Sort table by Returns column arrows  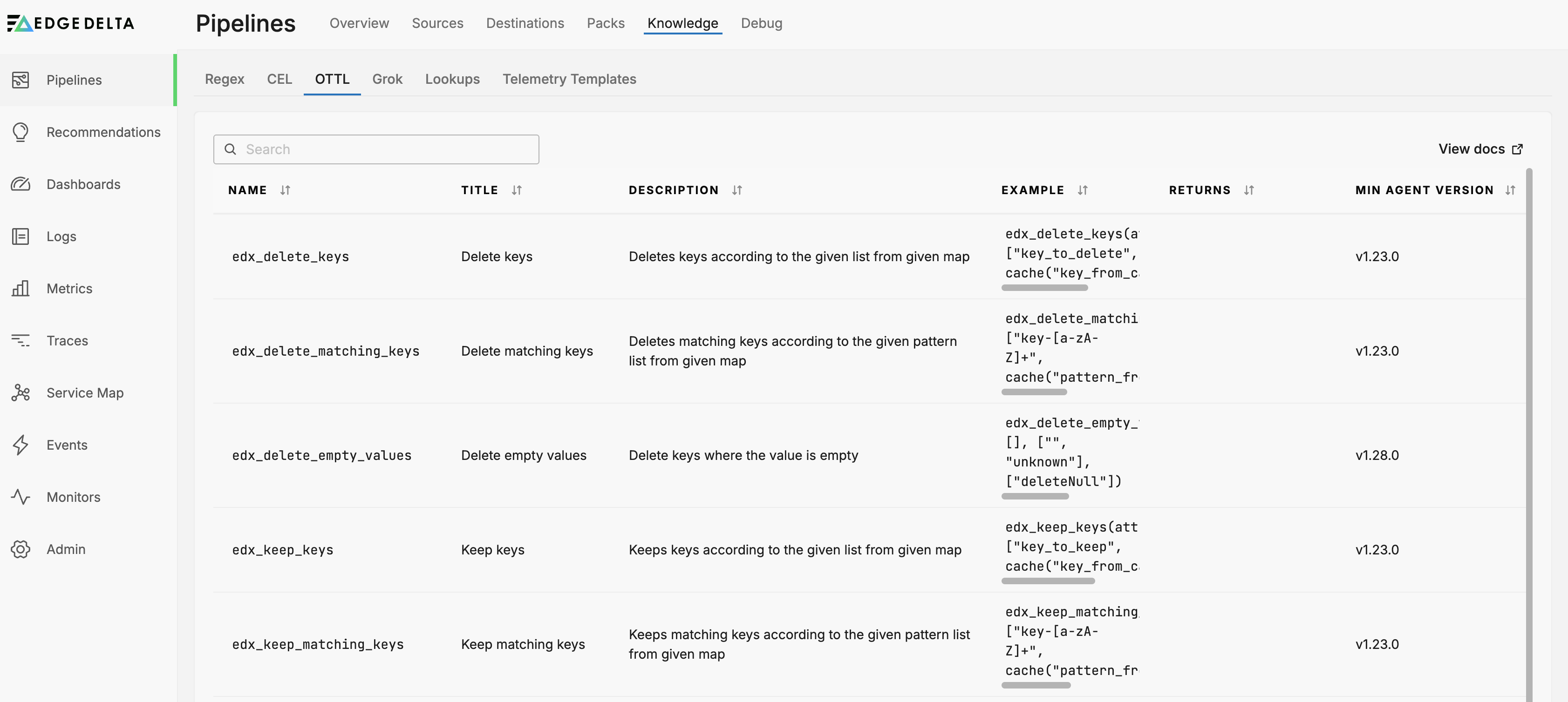[1249, 190]
